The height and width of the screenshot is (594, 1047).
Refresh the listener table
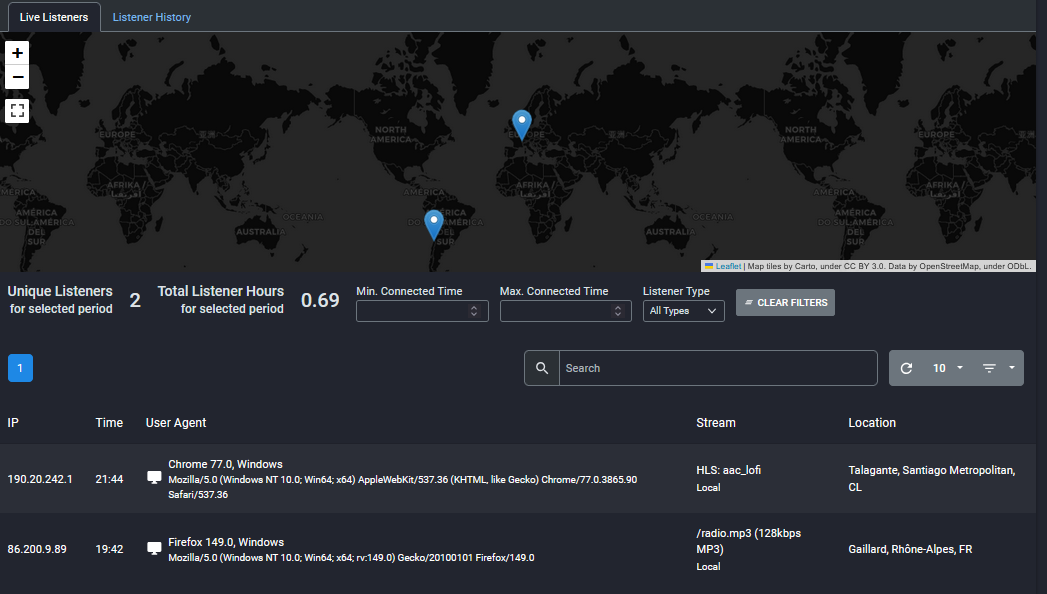coord(906,368)
